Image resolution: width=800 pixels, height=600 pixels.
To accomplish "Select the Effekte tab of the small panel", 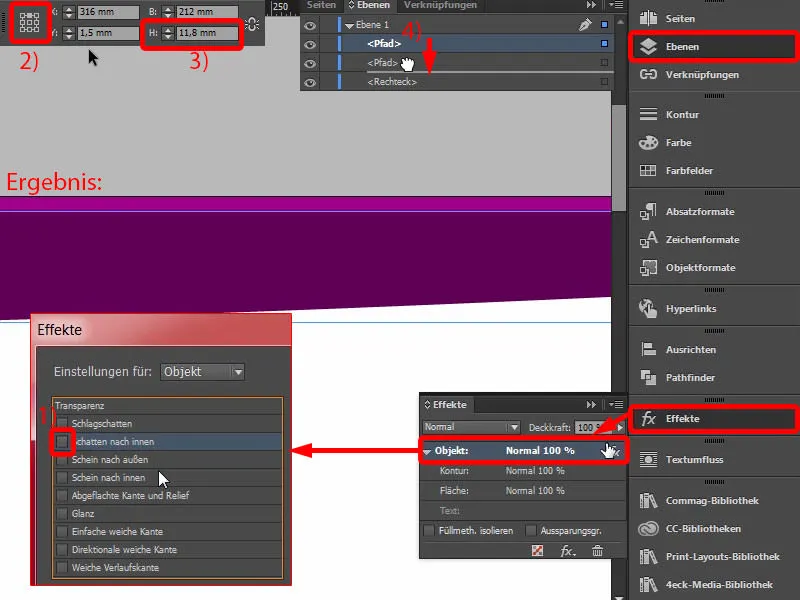I will click(446, 405).
